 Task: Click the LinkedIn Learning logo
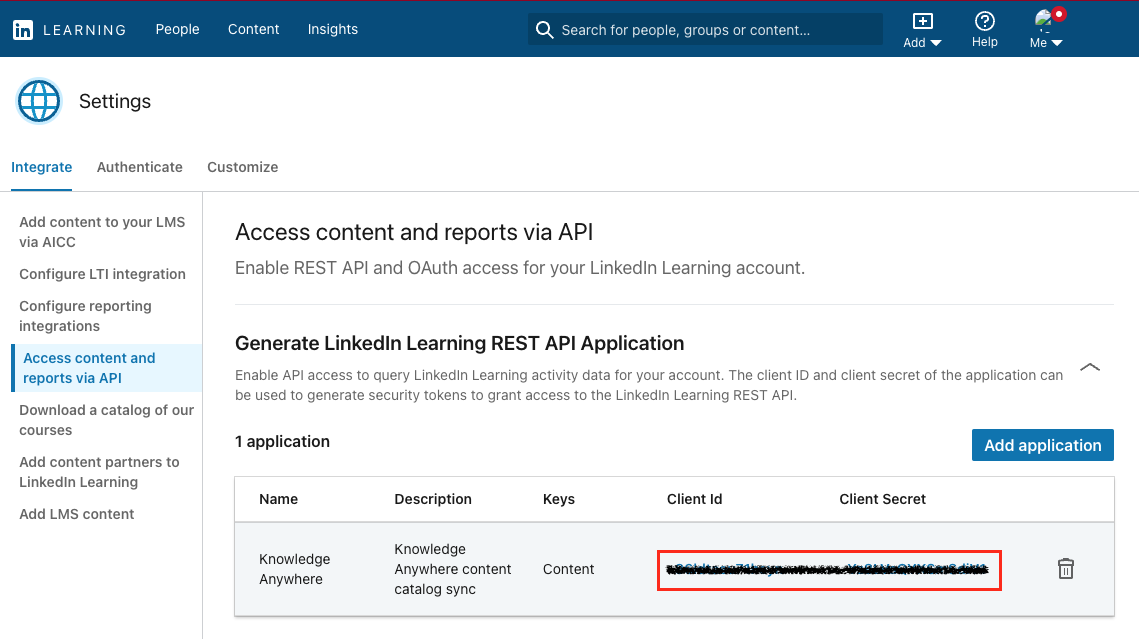(69, 30)
